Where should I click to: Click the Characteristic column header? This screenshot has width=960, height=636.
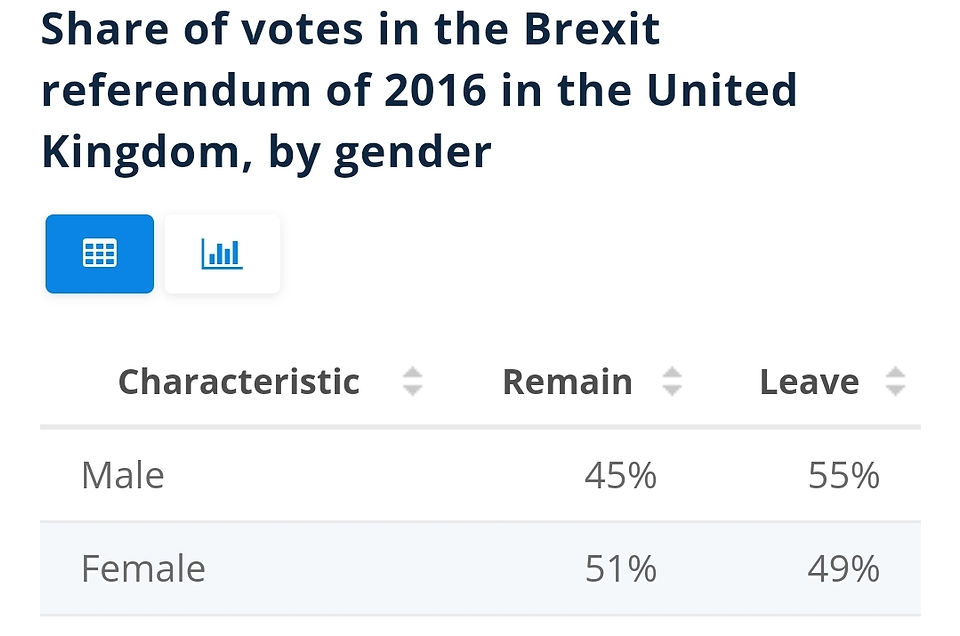[x=239, y=382]
